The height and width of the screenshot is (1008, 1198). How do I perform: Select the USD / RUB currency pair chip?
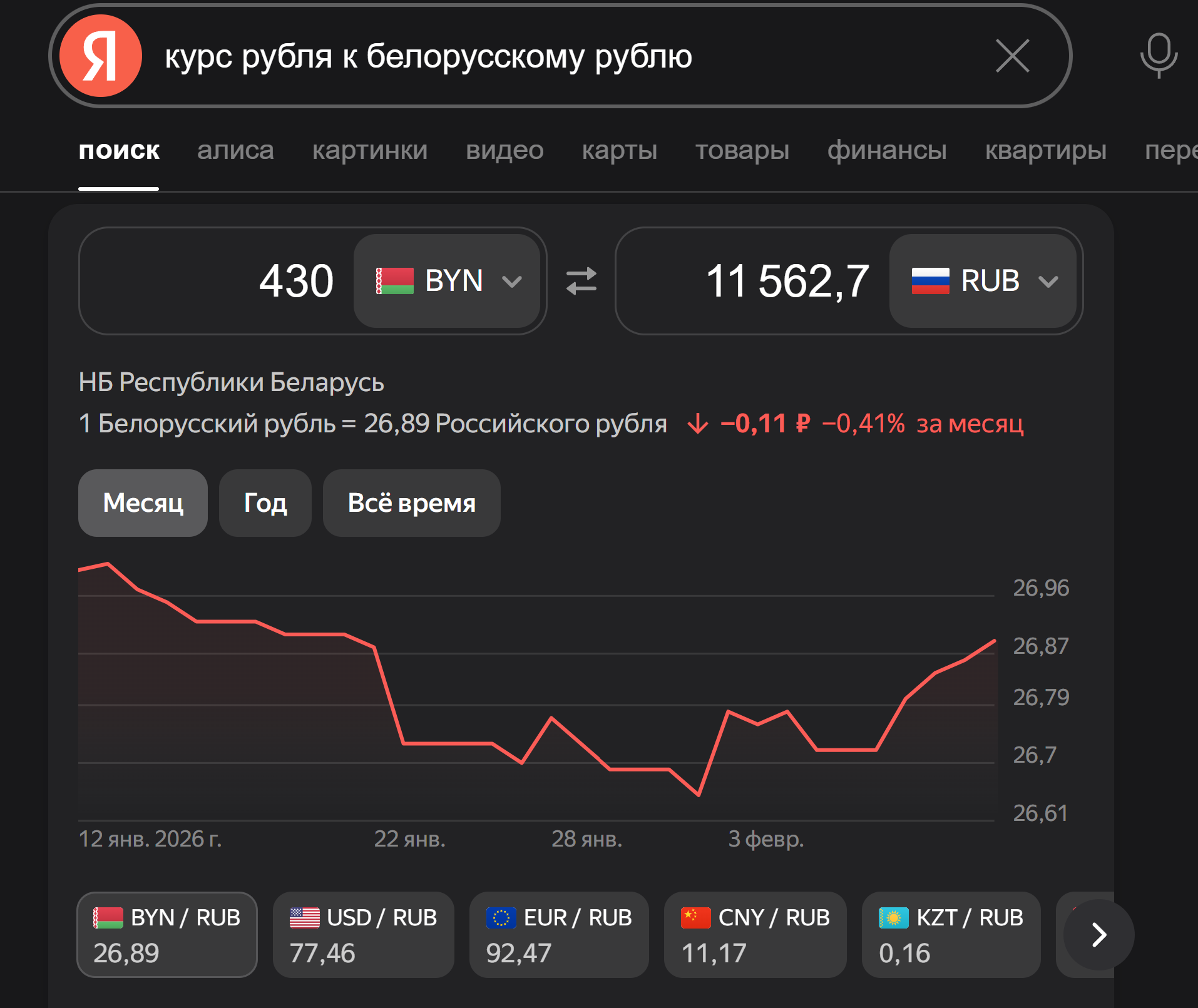pyautogui.click(x=364, y=935)
